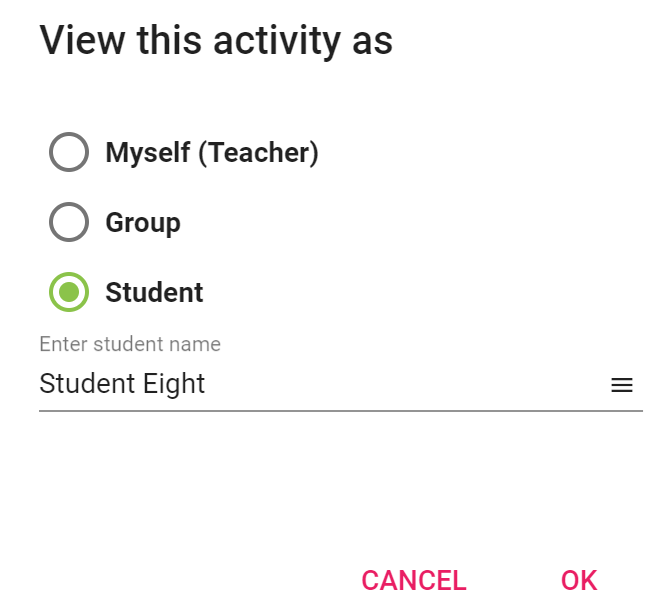The width and height of the screenshot is (654, 615).
Task: Click the 'View this activity as' heading
Action: 216,40
